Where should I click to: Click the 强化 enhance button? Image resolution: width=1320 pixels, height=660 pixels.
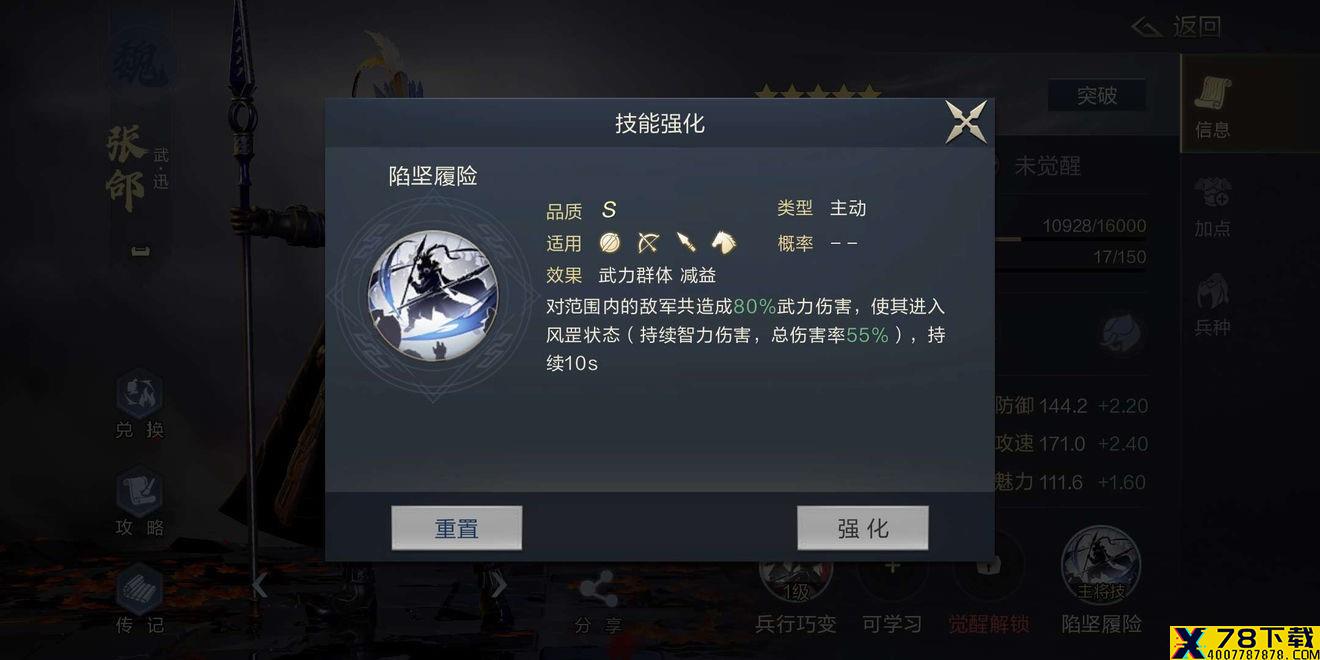pos(862,528)
